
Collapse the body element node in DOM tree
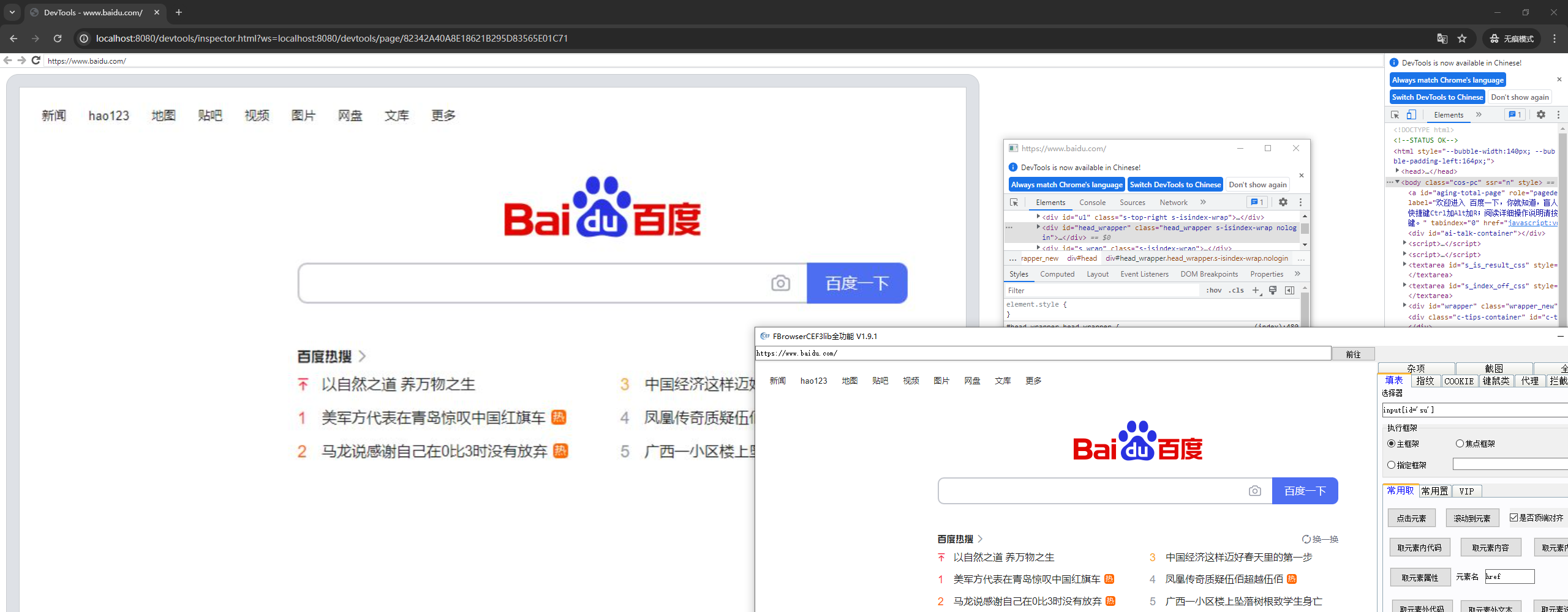coord(1397,182)
